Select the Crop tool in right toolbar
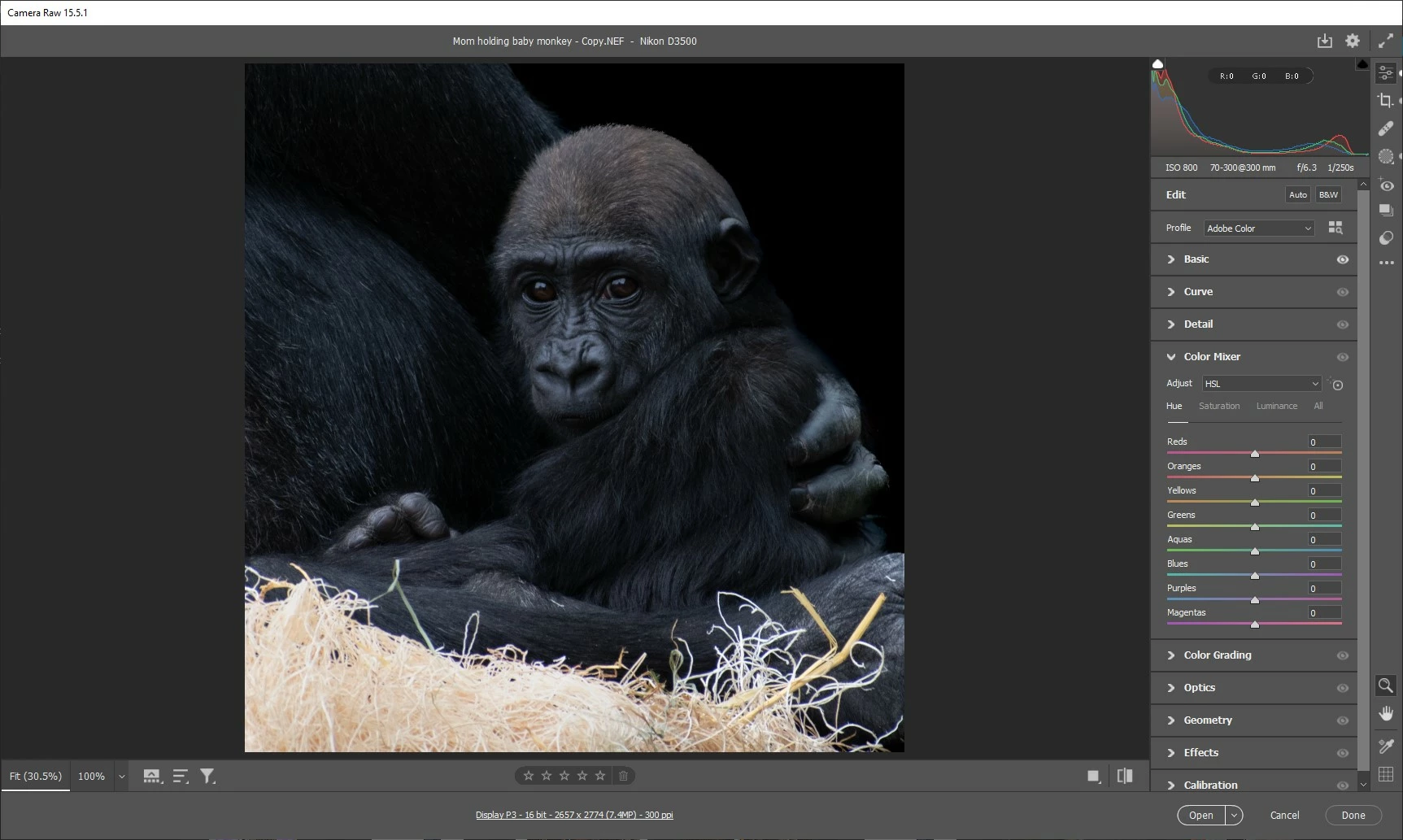The image size is (1403, 840). [1386, 101]
